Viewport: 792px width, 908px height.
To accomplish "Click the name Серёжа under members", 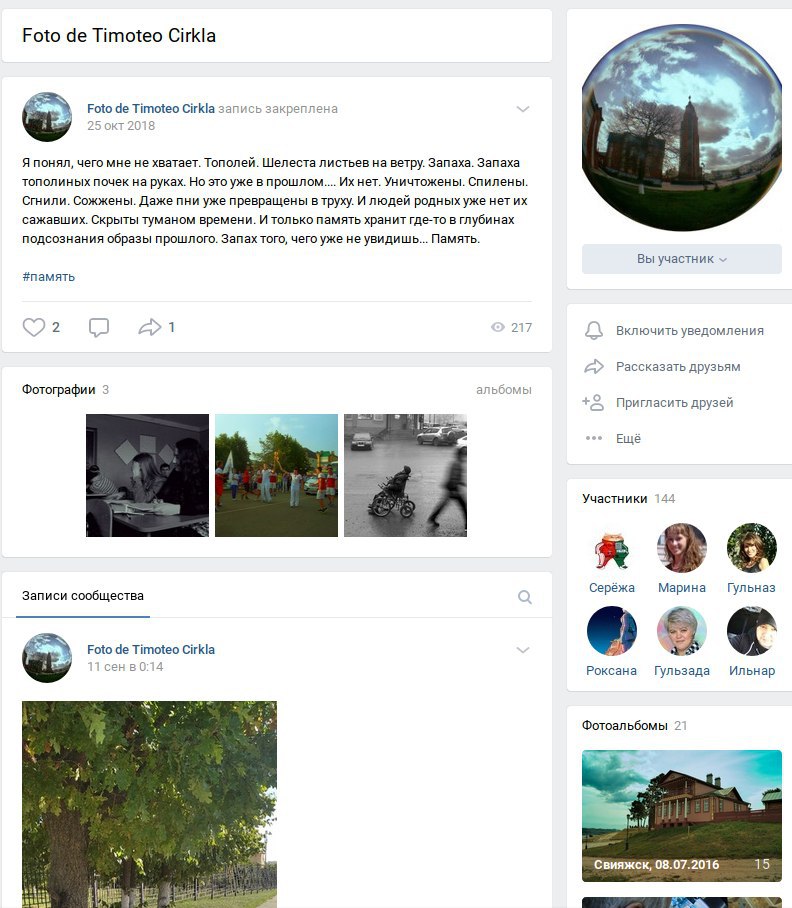I will tap(611, 588).
